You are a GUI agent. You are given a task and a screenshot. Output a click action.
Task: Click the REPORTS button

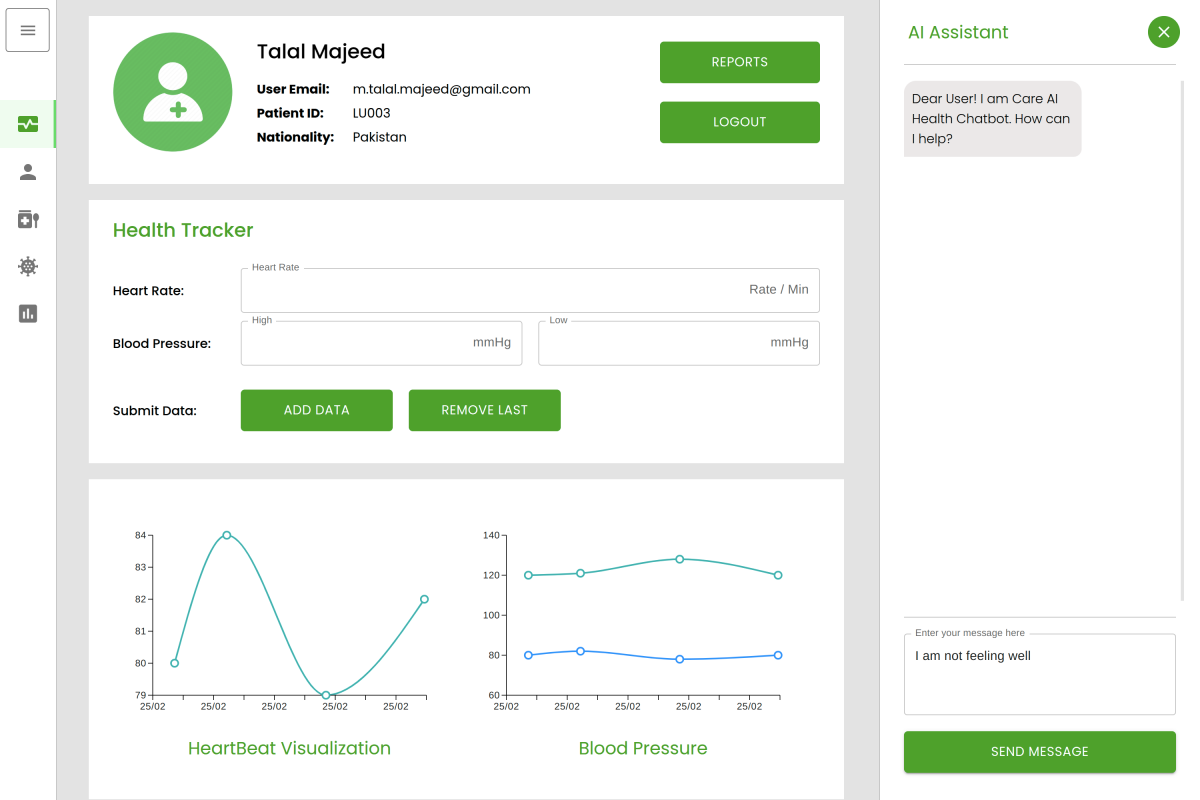click(739, 62)
